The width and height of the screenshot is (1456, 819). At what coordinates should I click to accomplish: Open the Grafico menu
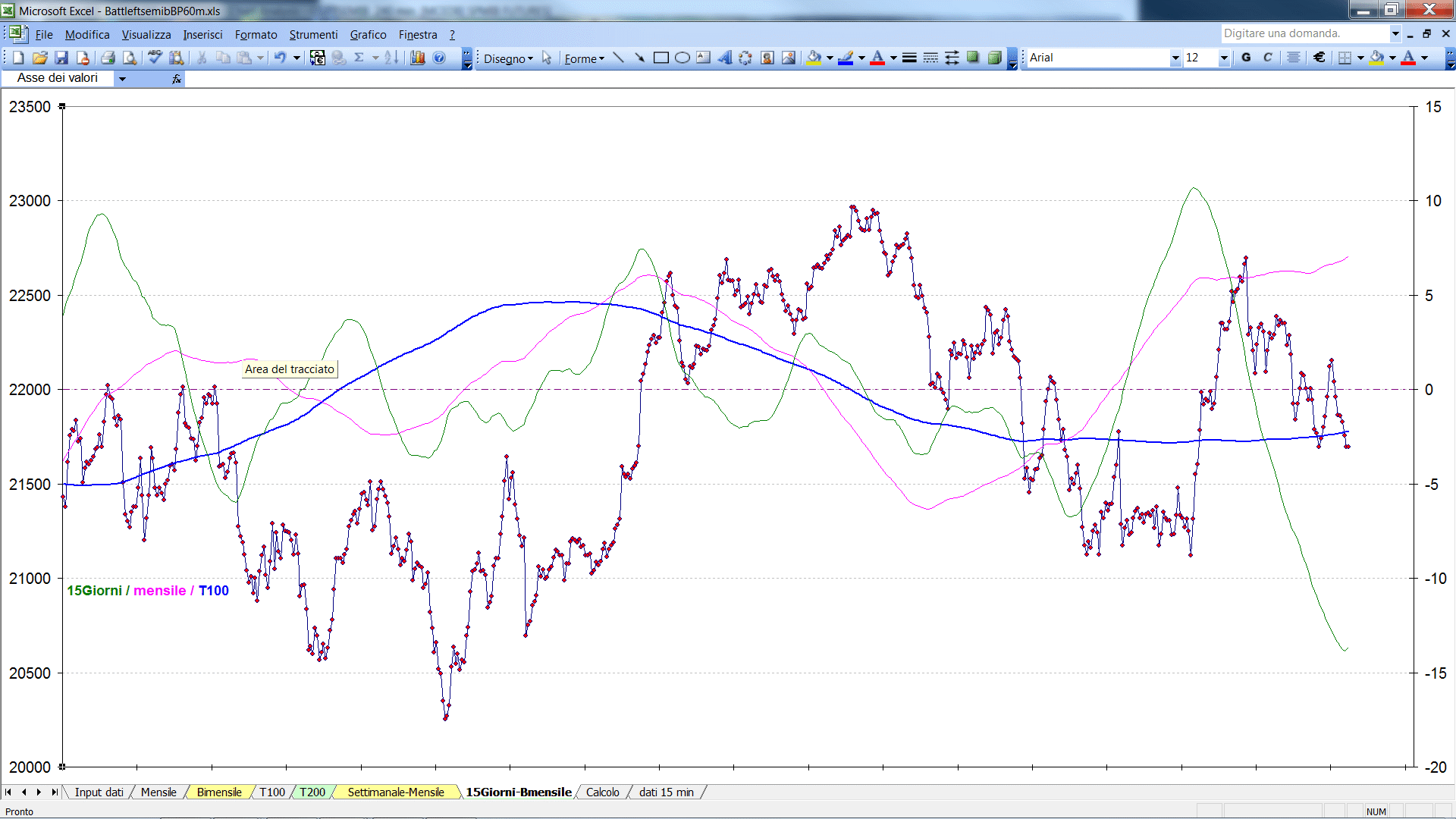(368, 35)
